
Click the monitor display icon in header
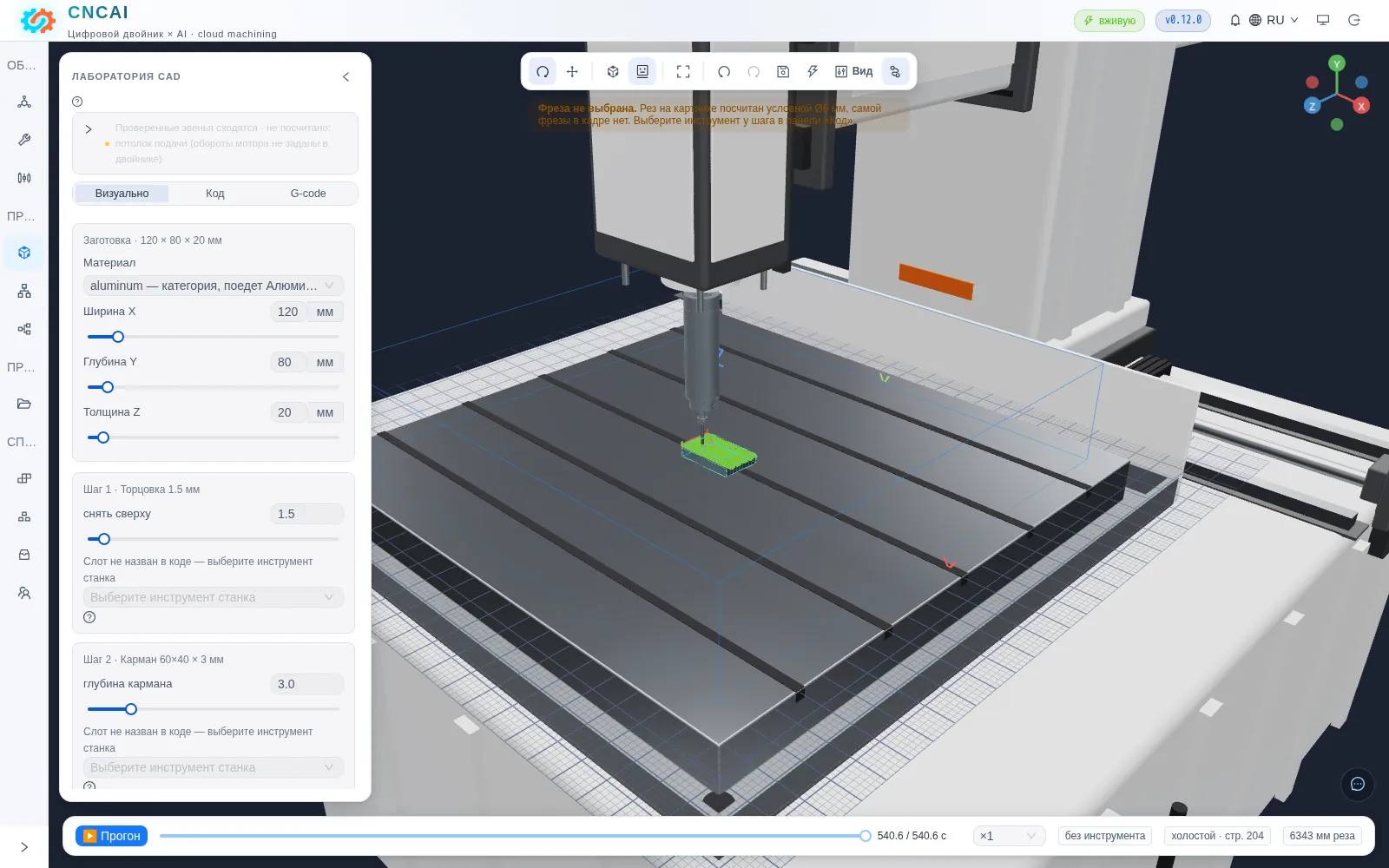click(1323, 20)
